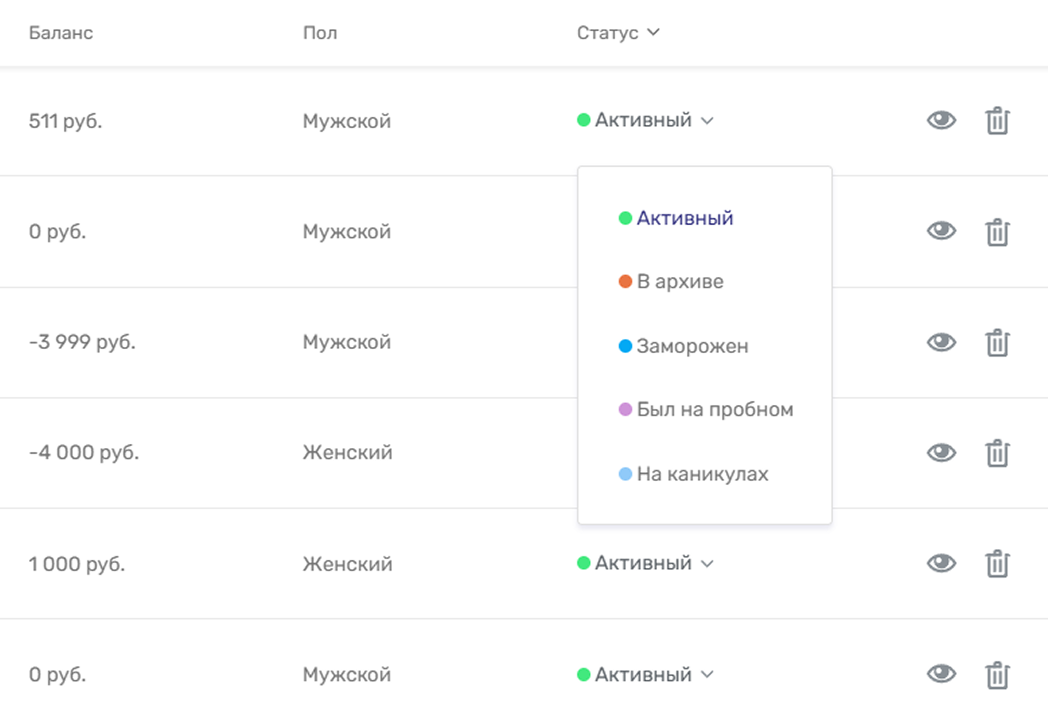
Task: Delete the row with -4 000 руб. balance
Action: click(x=997, y=452)
